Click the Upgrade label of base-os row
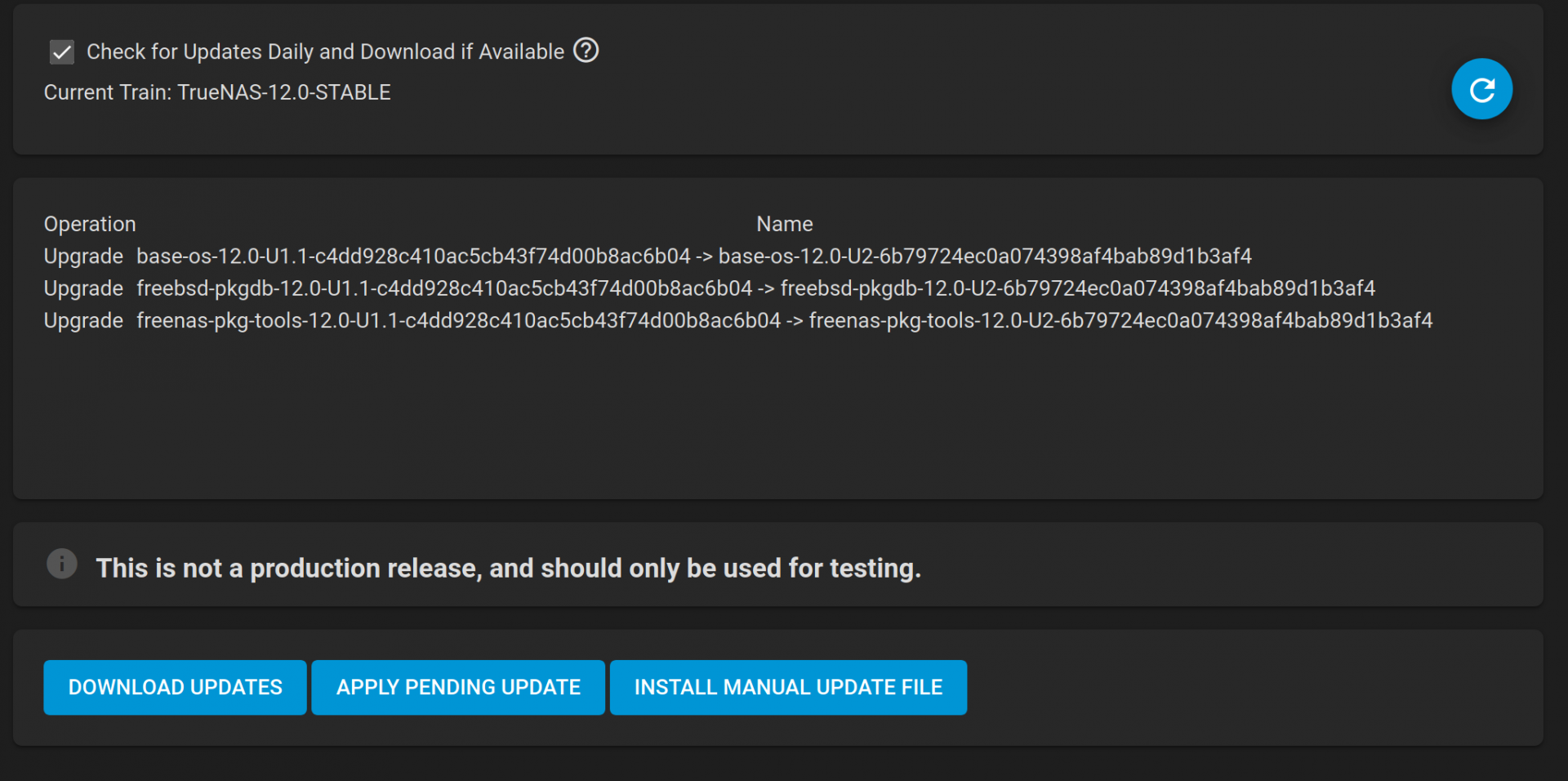The width and height of the screenshot is (1568, 781). pyautogui.click(x=83, y=257)
